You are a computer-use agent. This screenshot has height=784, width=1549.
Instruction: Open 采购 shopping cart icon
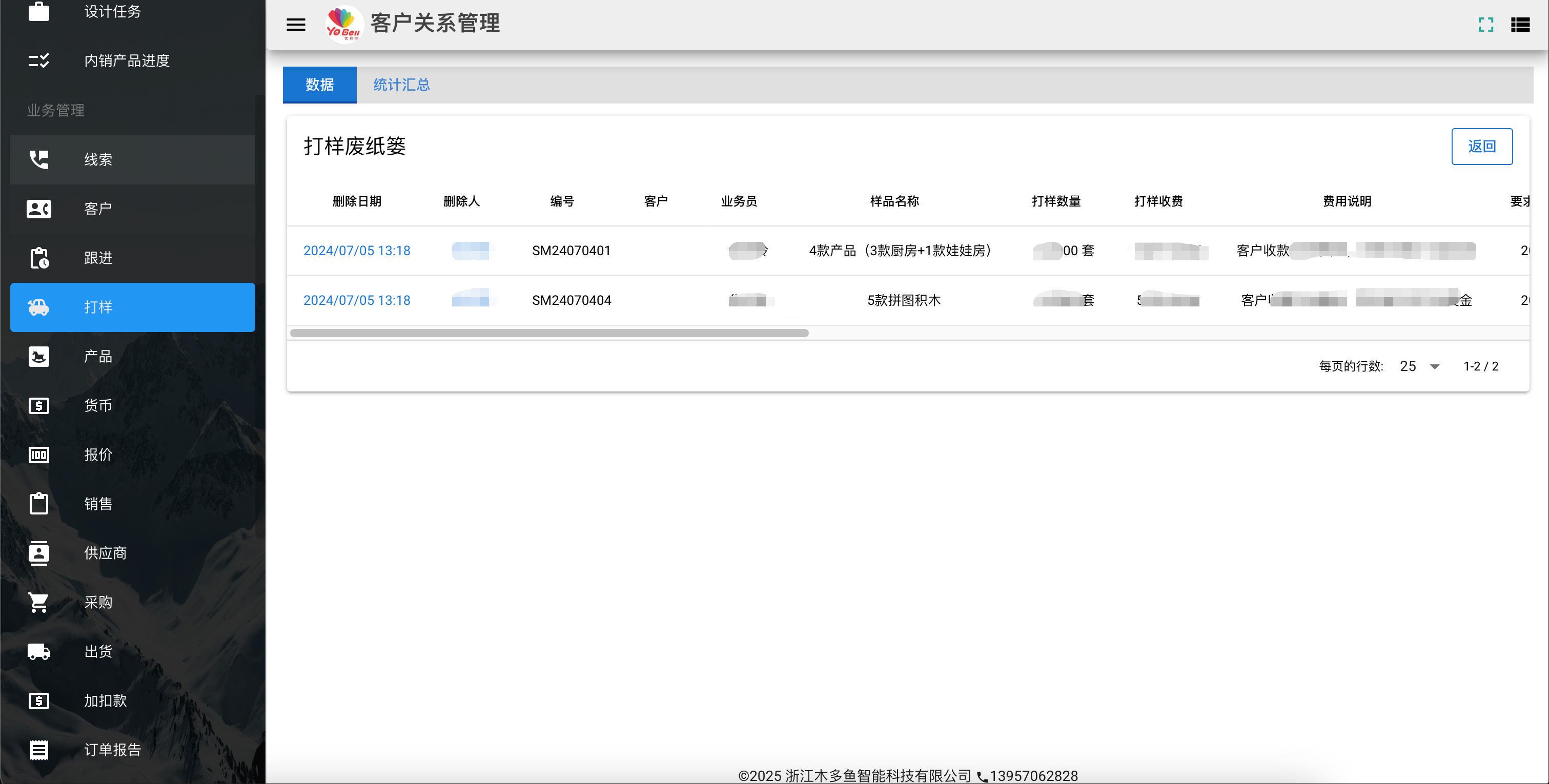click(x=39, y=603)
